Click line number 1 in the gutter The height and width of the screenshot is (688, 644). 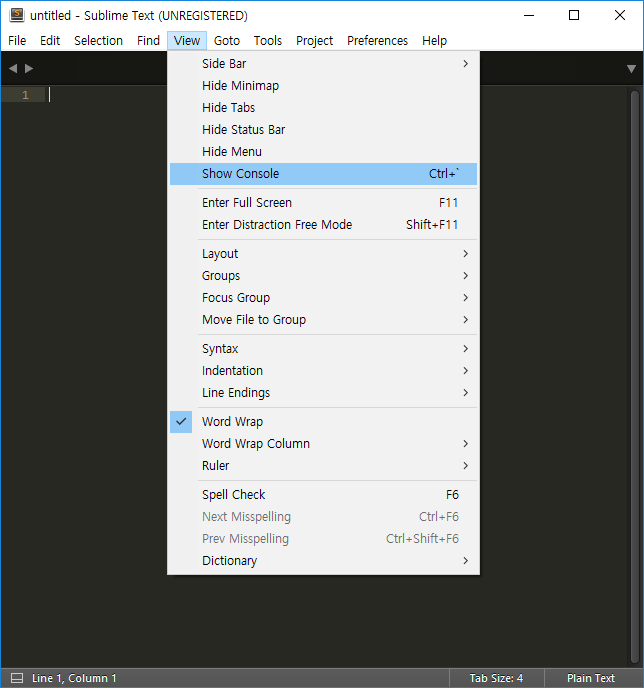[x=25, y=95]
